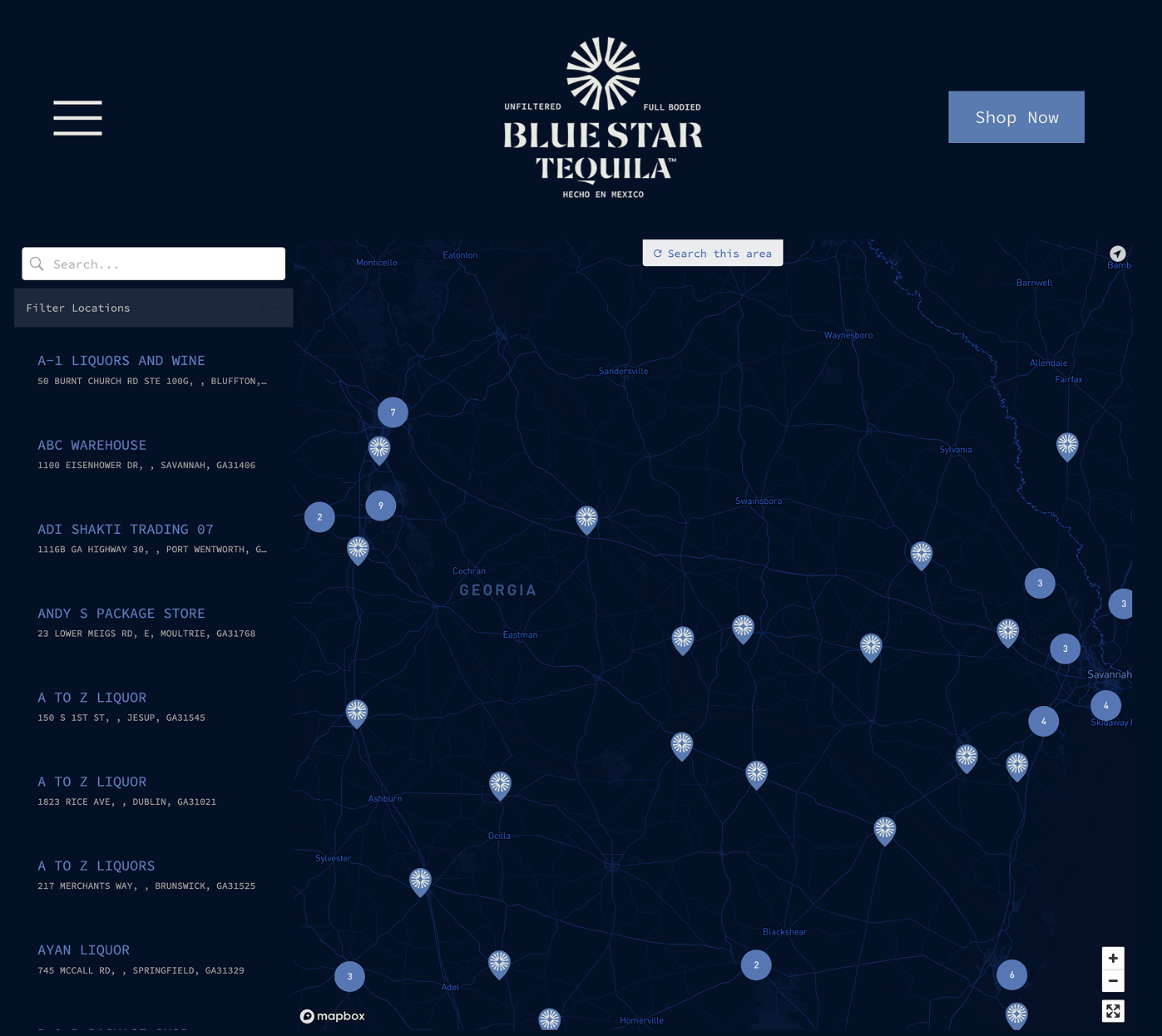Click the Mapbox logo
The width and height of the screenshot is (1162, 1036).
tap(333, 1016)
